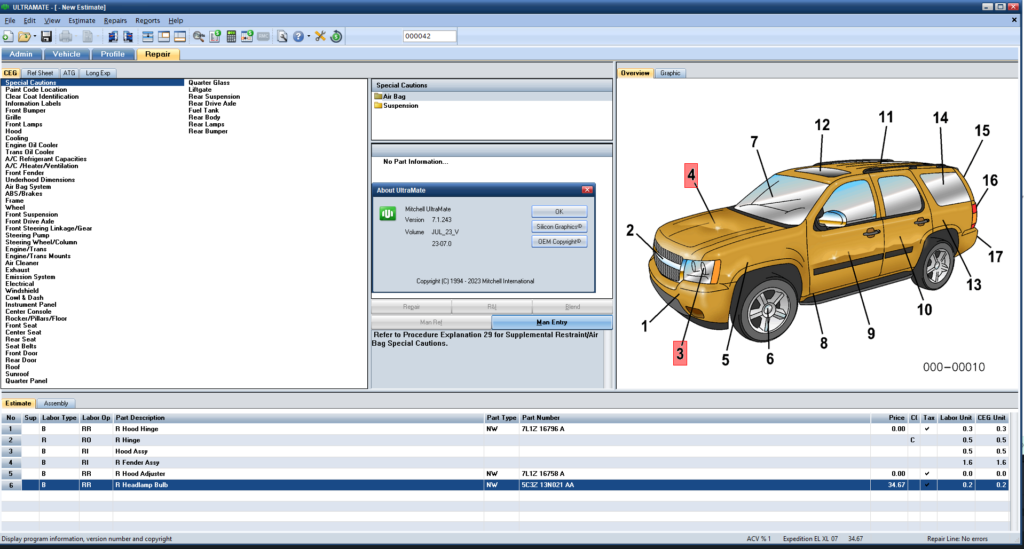
Task: Click the split-top window layout toolbar icon
Action: [148, 37]
